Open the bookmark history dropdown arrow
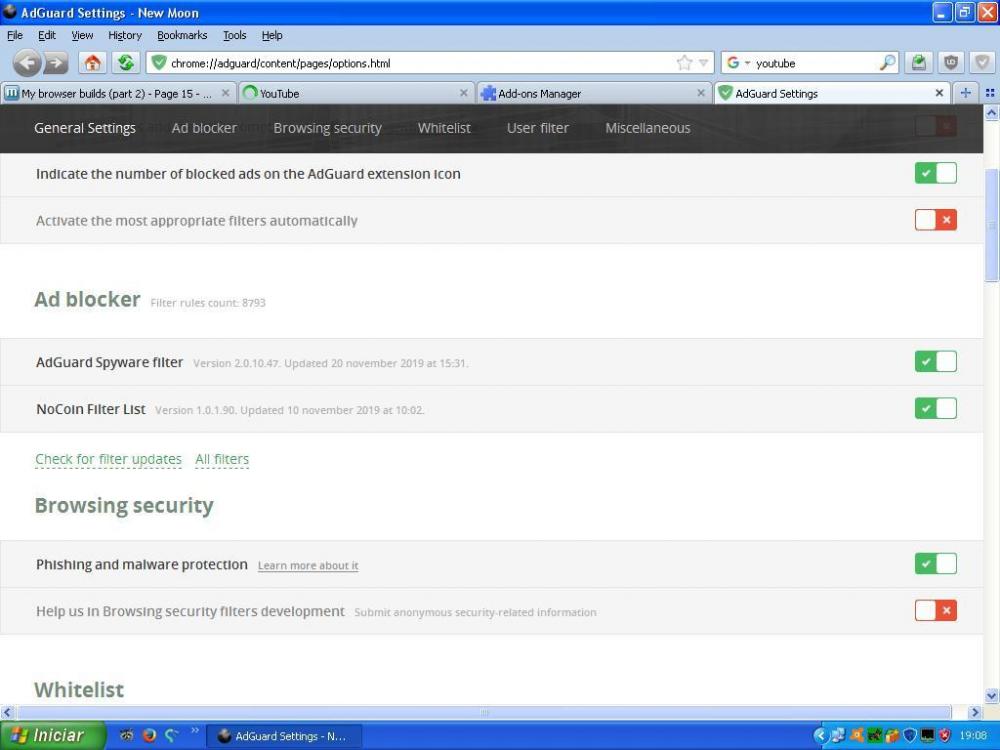Image resolution: width=1000 pixels, height=750 pixels. pos(703,62)
